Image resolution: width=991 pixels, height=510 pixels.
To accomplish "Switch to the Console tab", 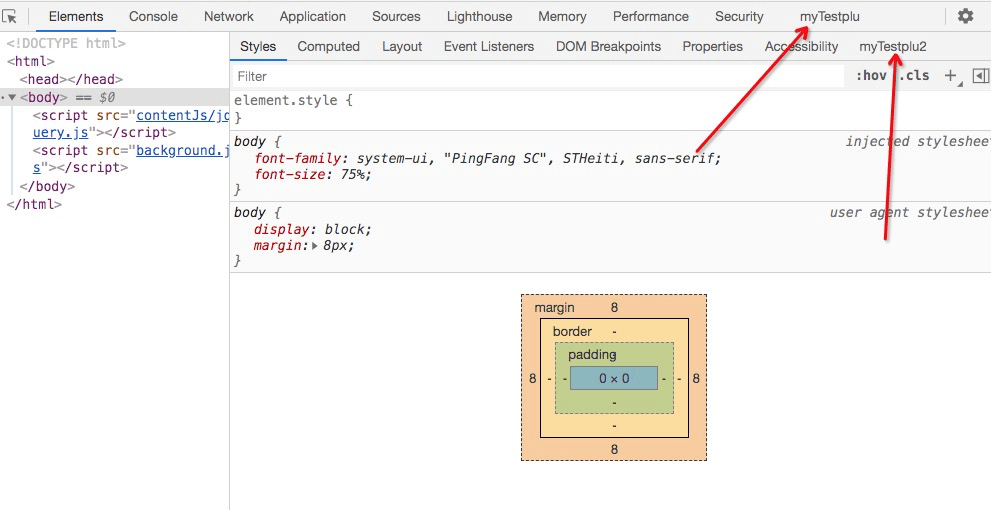I will (x=153, y=17).
